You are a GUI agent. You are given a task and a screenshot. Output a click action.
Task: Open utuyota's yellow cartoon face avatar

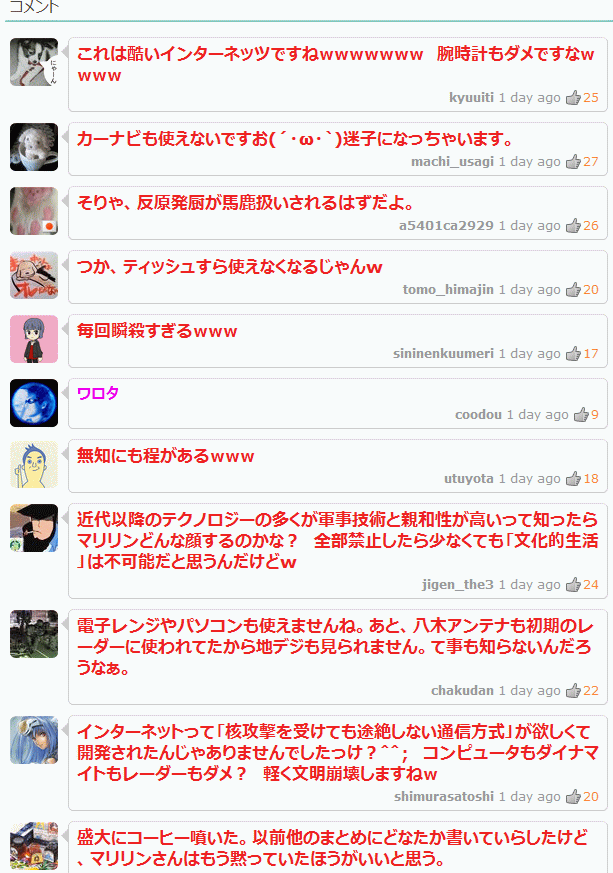(34, 464)
